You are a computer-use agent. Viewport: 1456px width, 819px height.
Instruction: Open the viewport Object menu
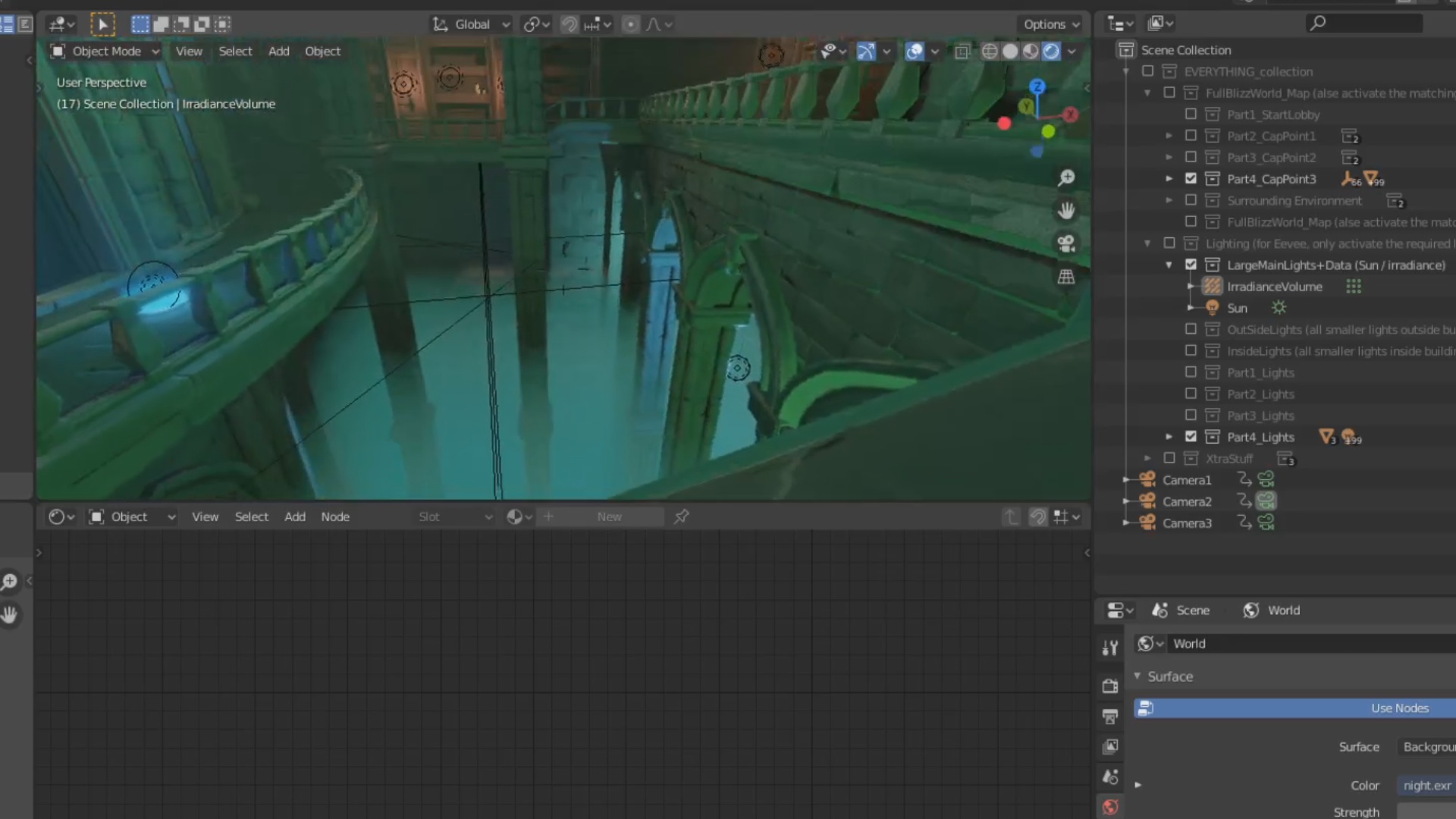click(x=322, y=51)
